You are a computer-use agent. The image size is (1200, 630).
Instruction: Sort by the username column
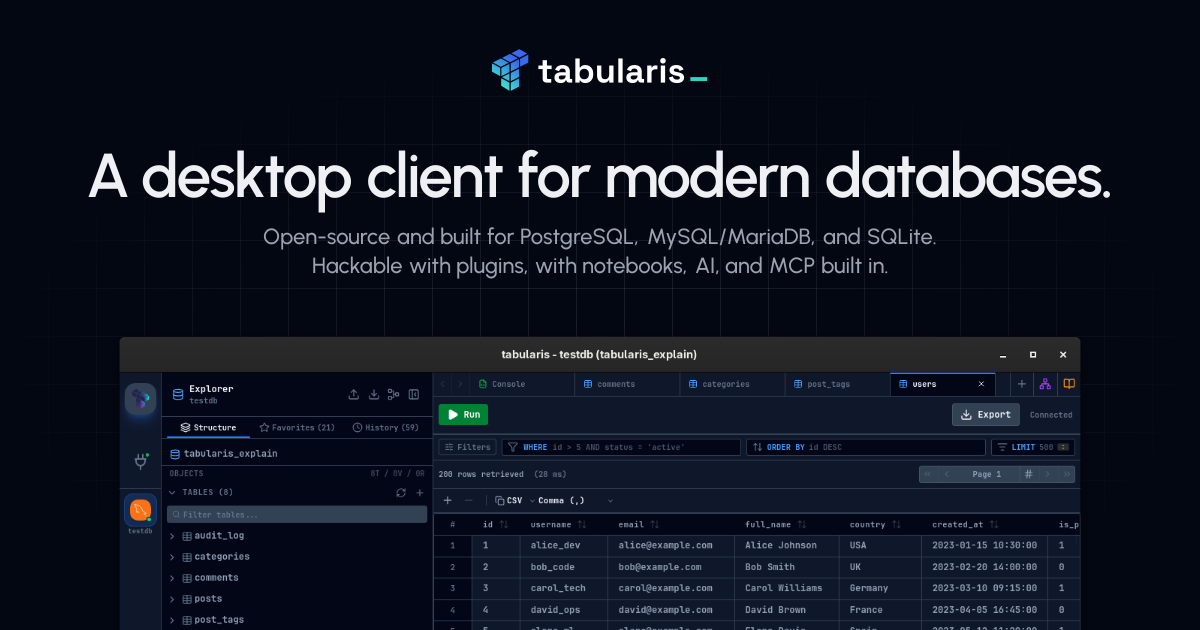[x=583, y=524]
